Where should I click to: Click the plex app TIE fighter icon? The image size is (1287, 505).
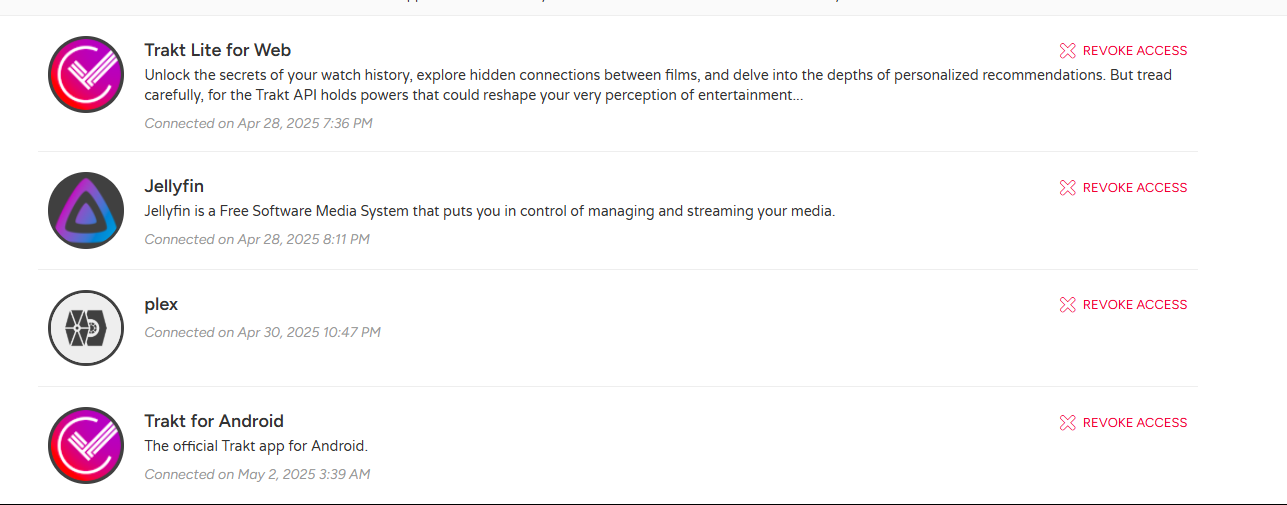(x=86, y=328)
